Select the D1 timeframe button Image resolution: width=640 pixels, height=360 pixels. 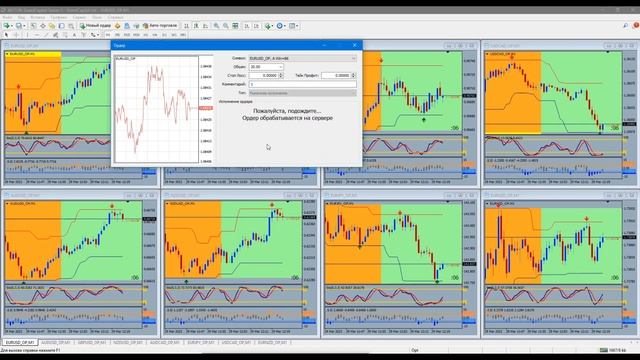pos(164,35)
